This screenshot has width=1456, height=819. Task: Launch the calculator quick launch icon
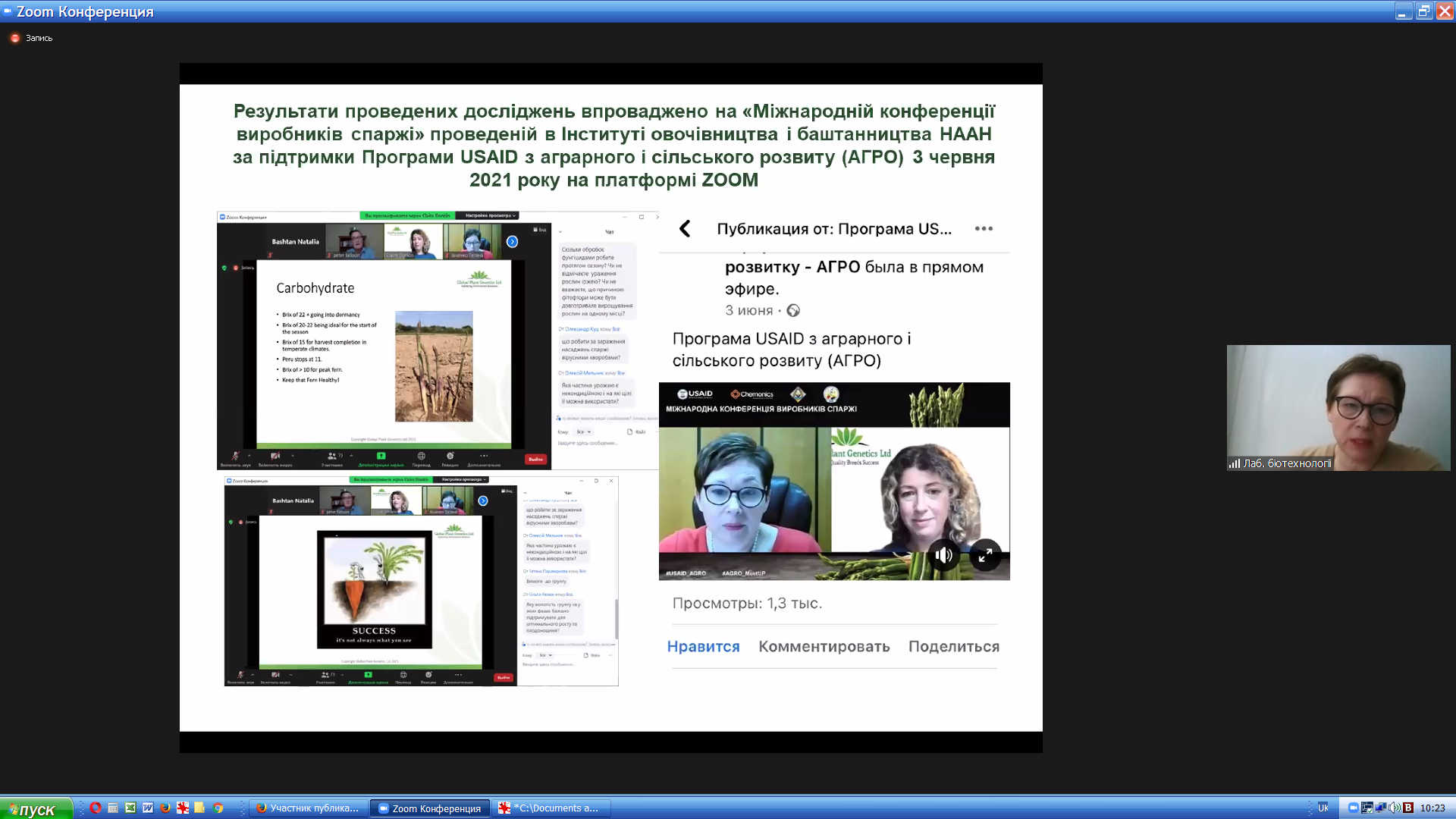pyautogui.click(x=113, y=808)
